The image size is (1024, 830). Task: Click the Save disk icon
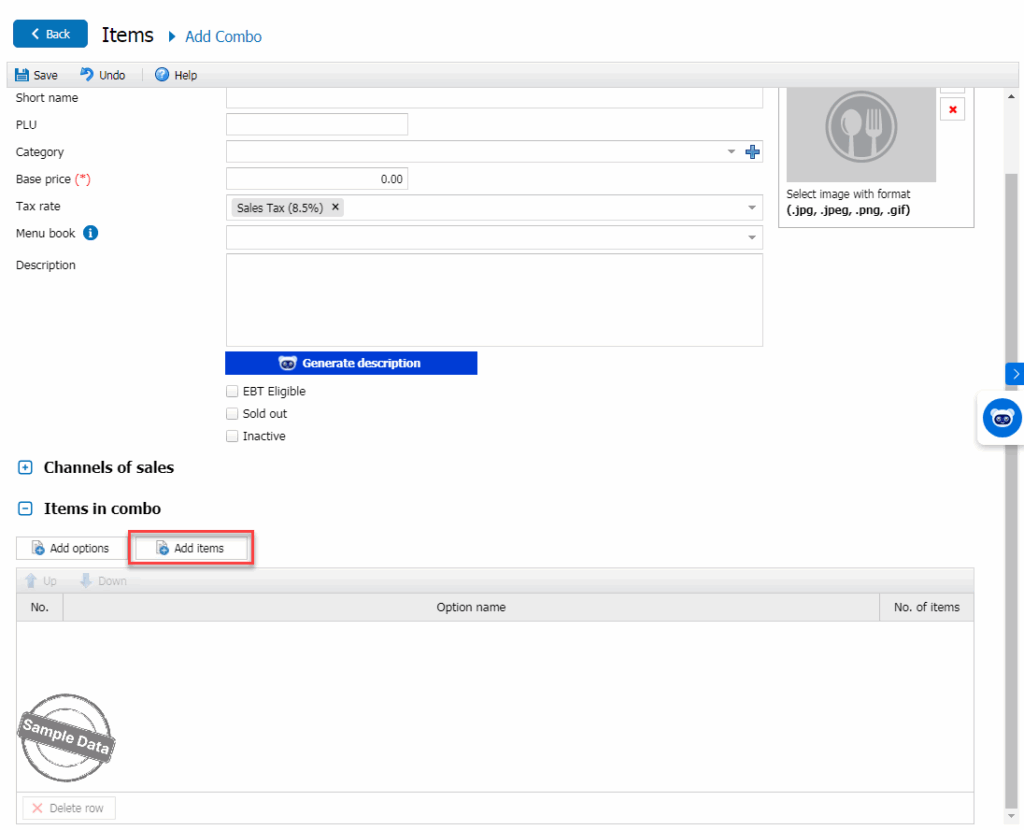pos(22,75)
